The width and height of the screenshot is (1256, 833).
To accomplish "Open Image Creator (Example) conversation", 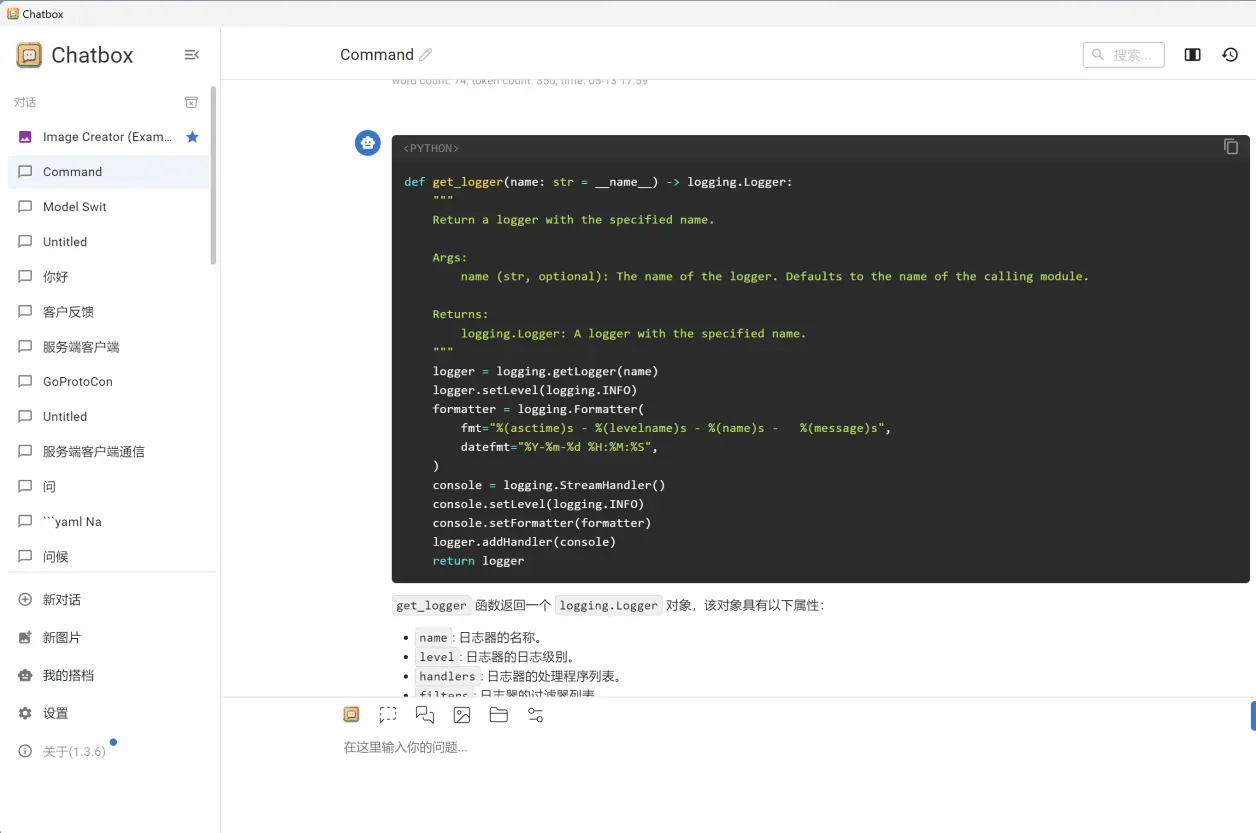I will [x=107, y=137].
